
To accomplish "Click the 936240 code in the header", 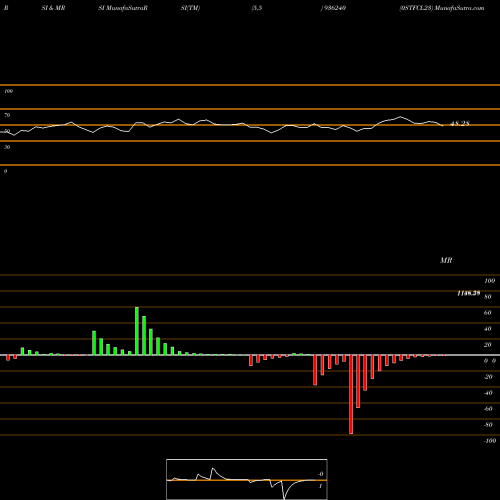I will (334, 8).
